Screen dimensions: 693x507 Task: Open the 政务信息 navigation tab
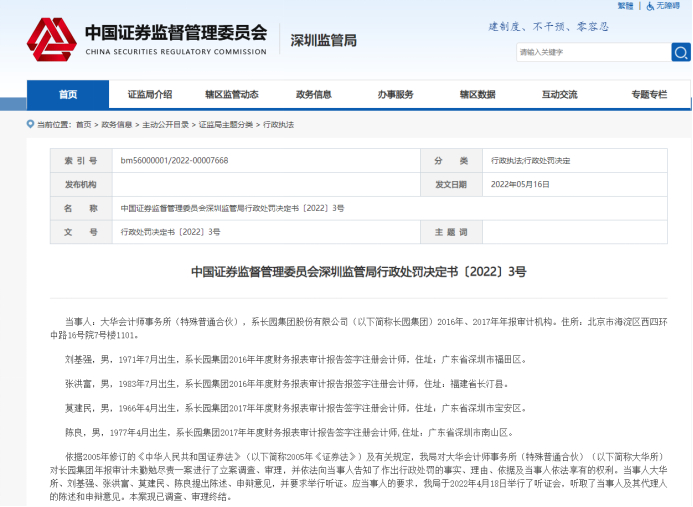coord(314,95)
